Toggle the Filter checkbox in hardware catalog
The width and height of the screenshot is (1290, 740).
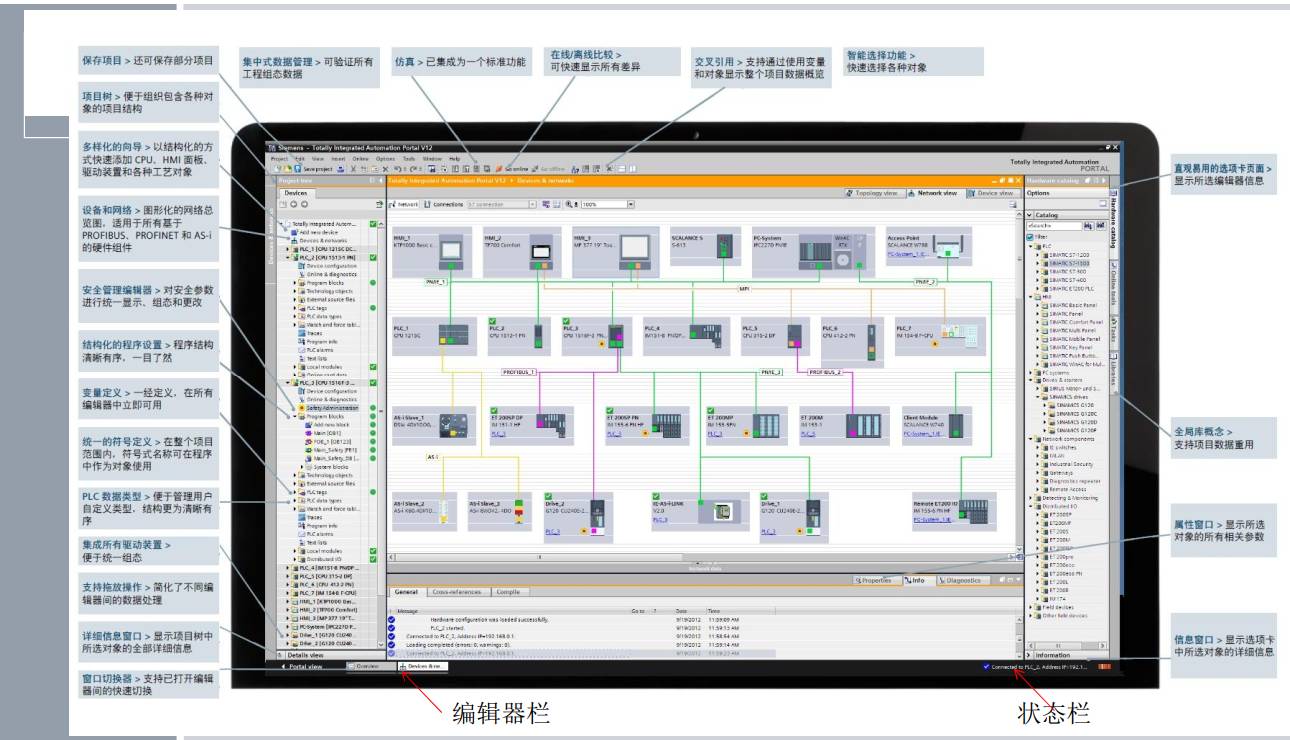click(1029, 237)
